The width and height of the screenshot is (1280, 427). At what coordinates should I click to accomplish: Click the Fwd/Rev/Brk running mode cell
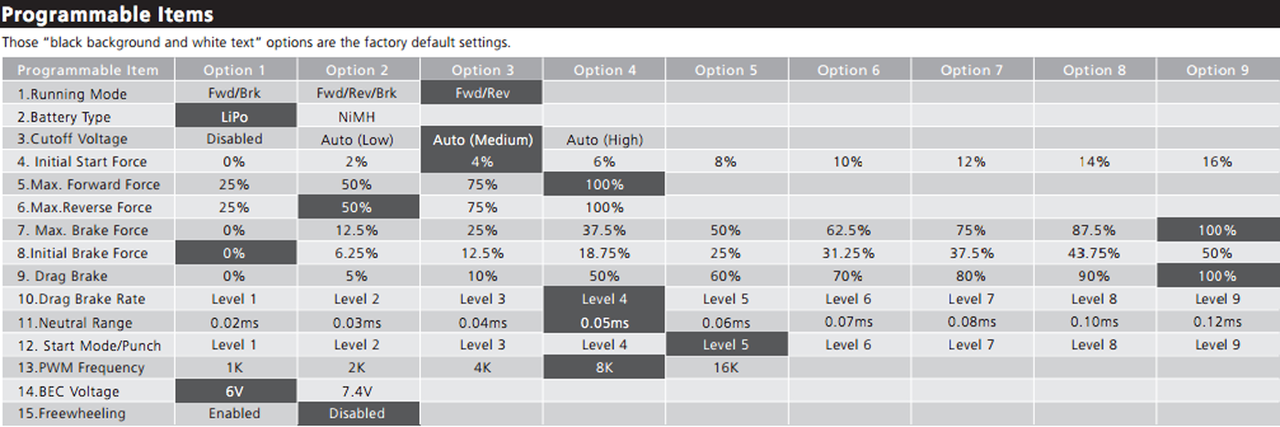[357, 93]
